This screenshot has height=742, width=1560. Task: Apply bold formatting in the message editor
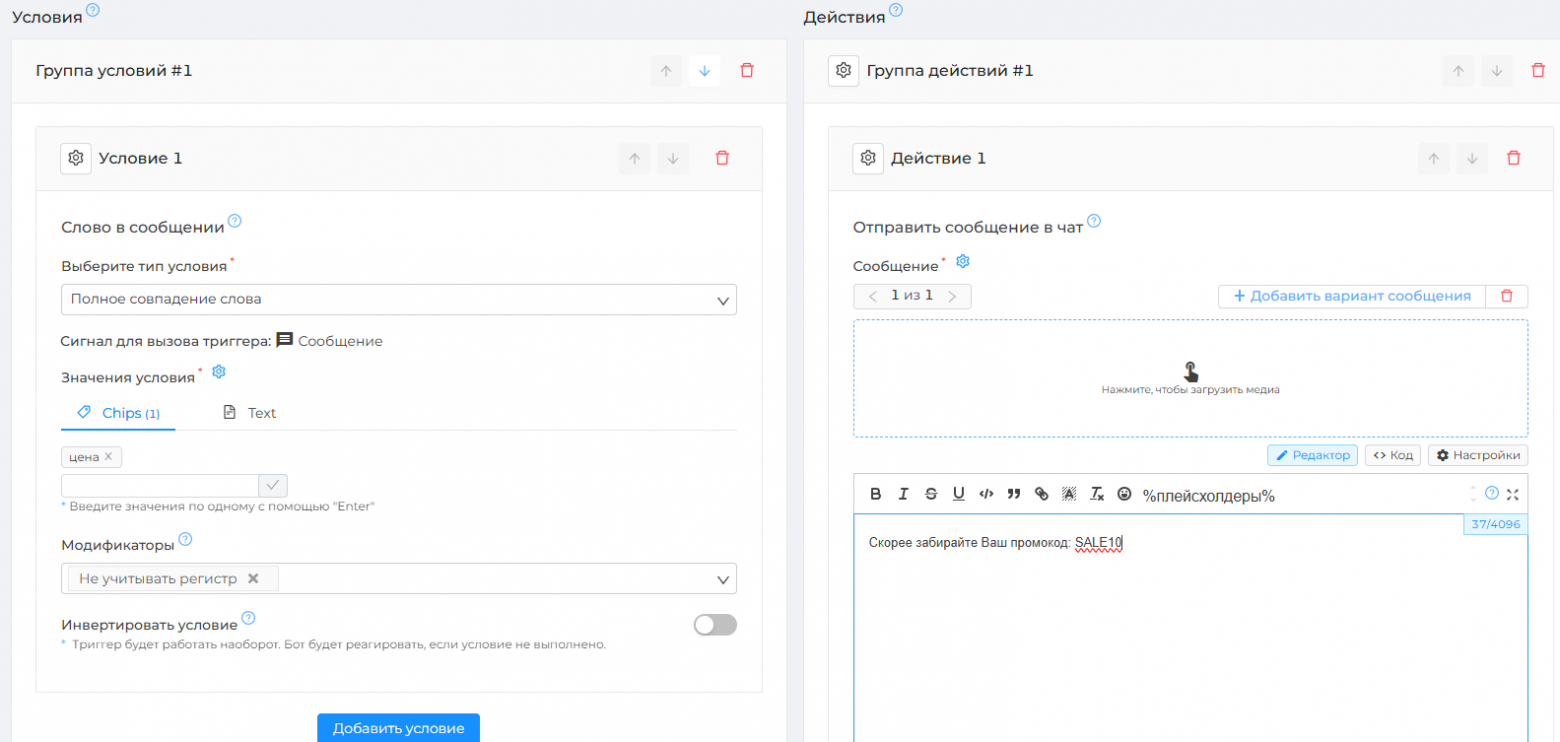tap(876, 493)
